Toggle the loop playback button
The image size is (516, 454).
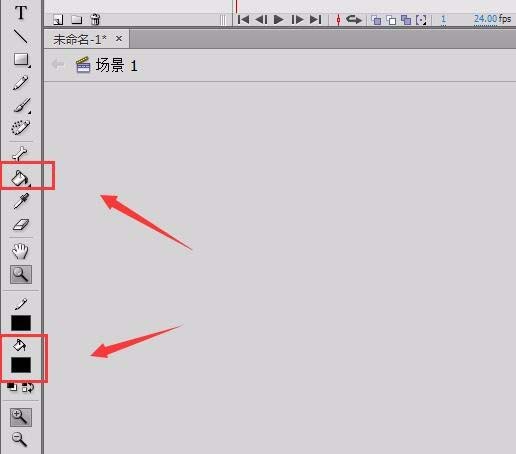pos(354,20)
